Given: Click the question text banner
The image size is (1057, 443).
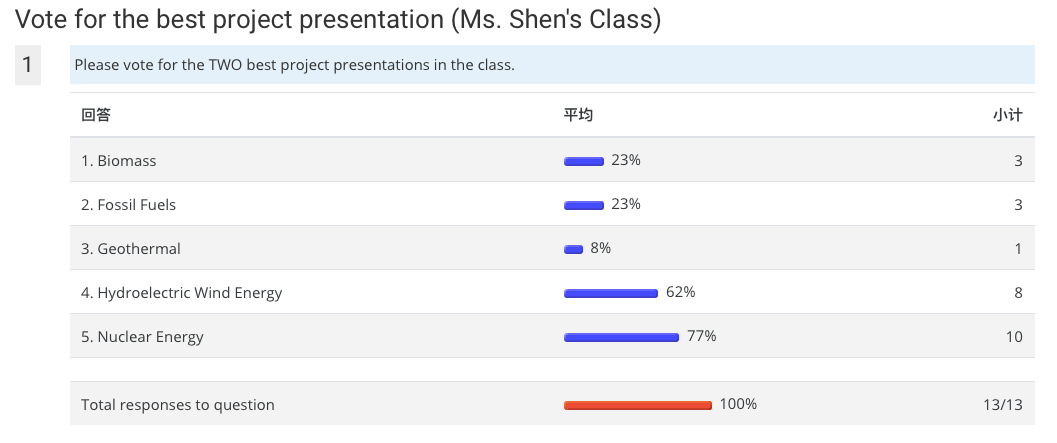Looking at the screenshot, I should click(x=552, y=65).
